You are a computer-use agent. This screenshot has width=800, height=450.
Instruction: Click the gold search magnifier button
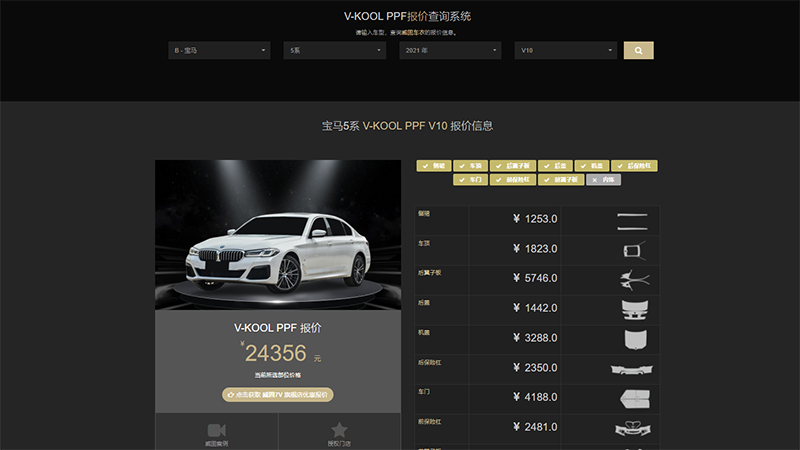click(638, 50)
